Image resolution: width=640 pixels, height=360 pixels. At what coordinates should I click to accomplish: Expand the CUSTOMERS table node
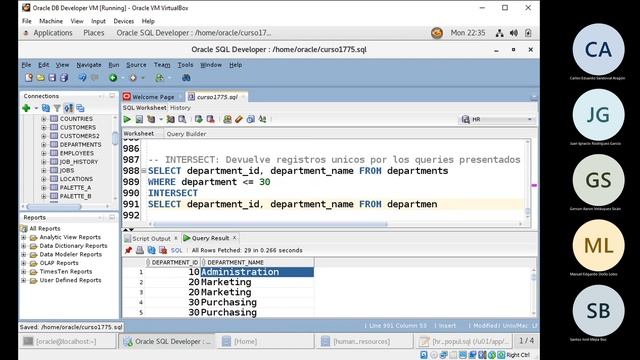[x=44, y=127]
